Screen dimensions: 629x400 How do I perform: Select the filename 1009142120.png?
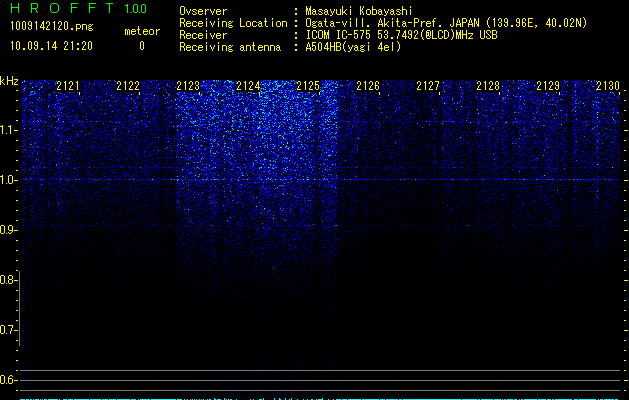coord(52,26)
